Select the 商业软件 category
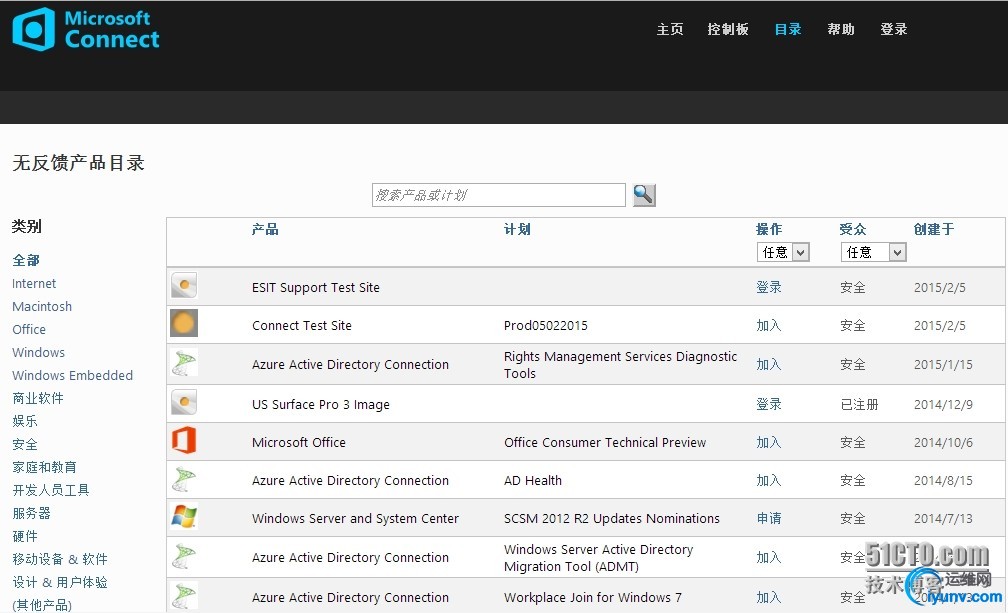The width and height of the screenshot is (1008, 613). (x=38, y=398)
